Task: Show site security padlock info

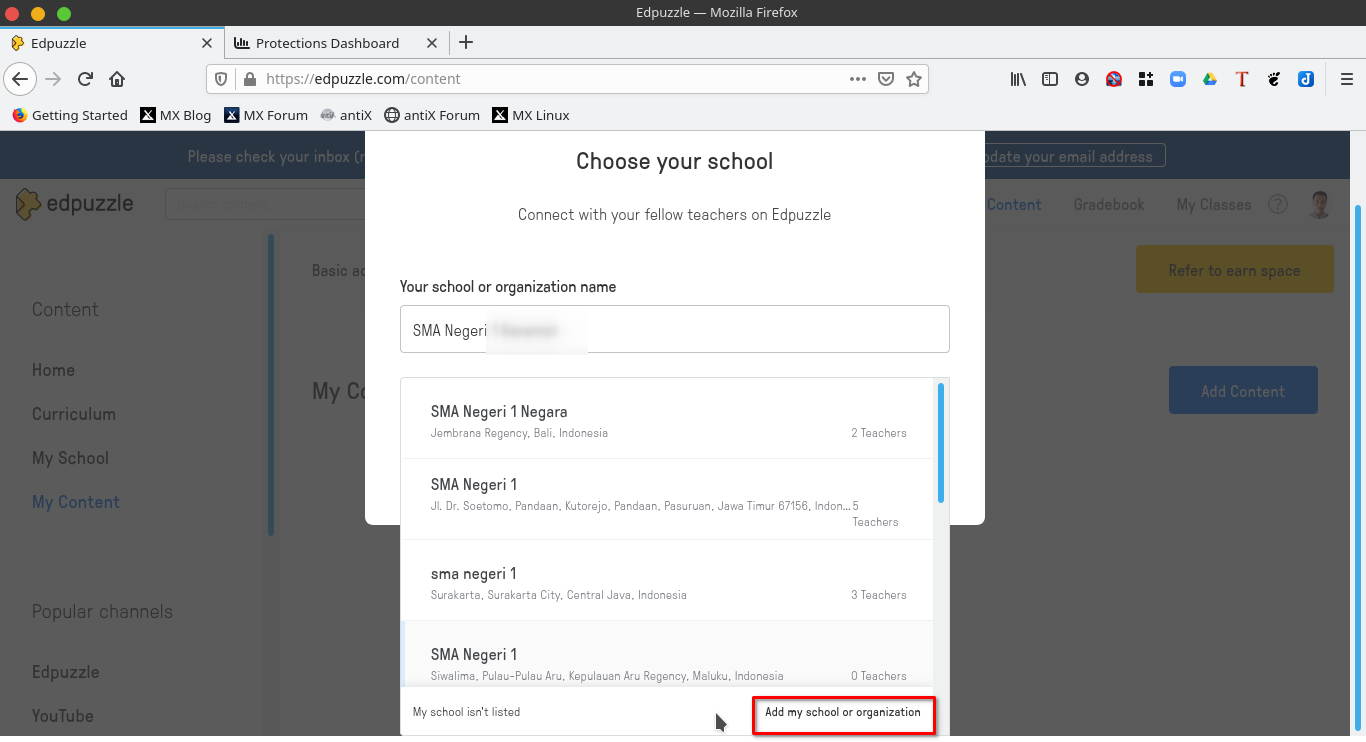Action: point(248,79)
